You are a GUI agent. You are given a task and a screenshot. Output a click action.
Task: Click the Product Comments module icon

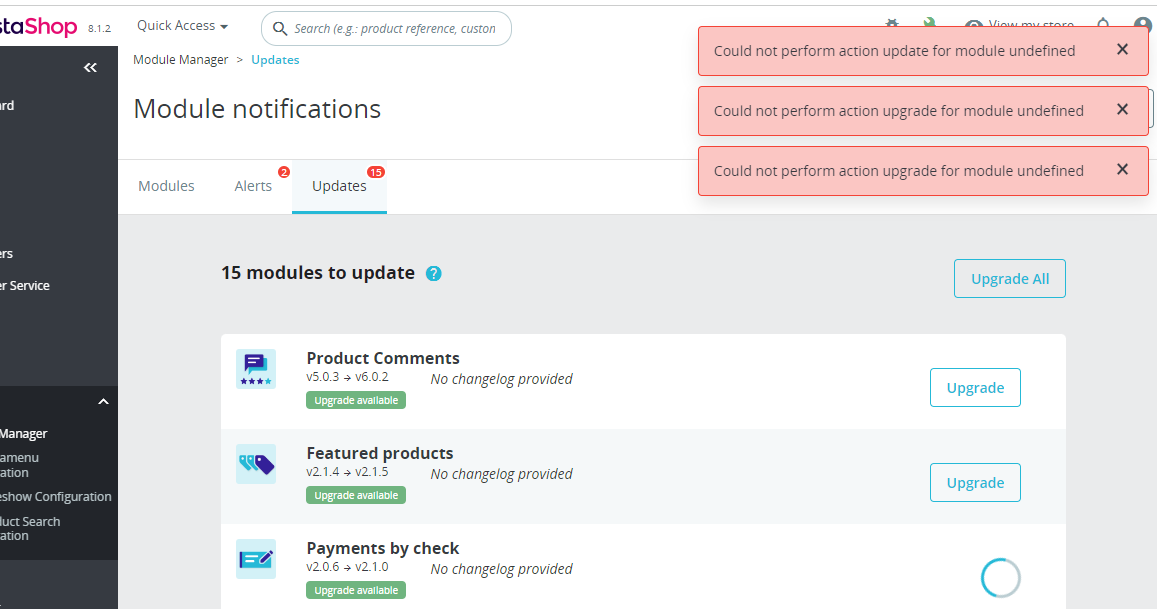point(256,369)
